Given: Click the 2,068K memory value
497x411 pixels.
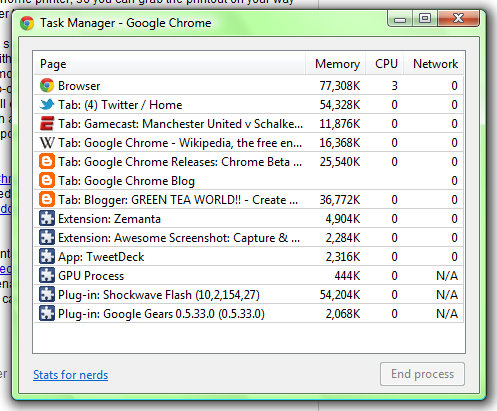Looking at the screenshot, I should [343, 314].
